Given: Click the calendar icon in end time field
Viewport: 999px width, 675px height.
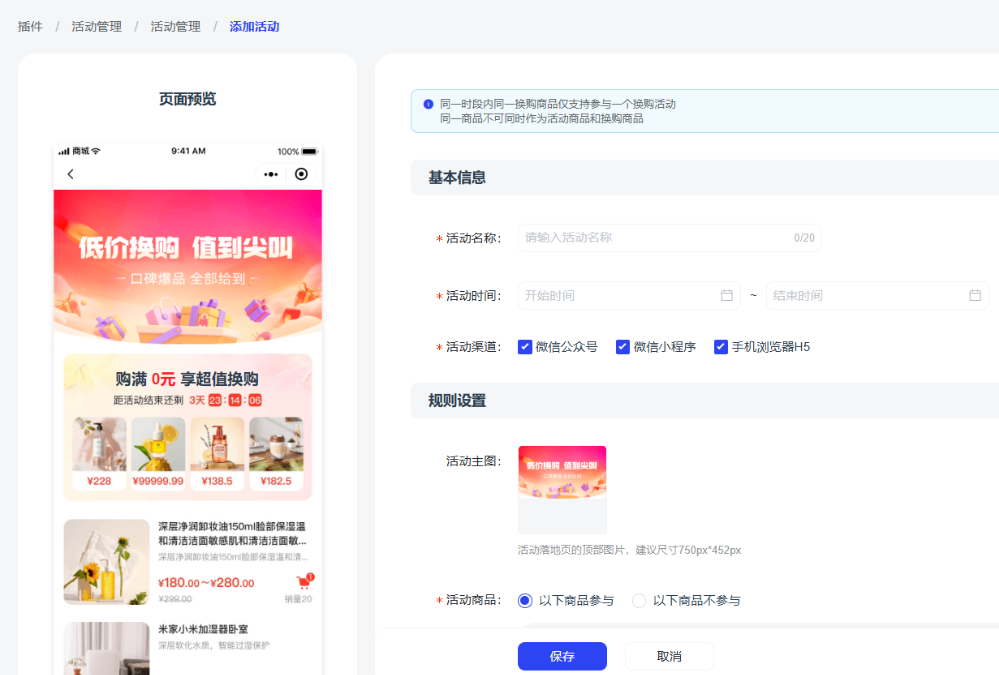Looking at the screenshot, I should pyautogui.click(x=975, y=295).
